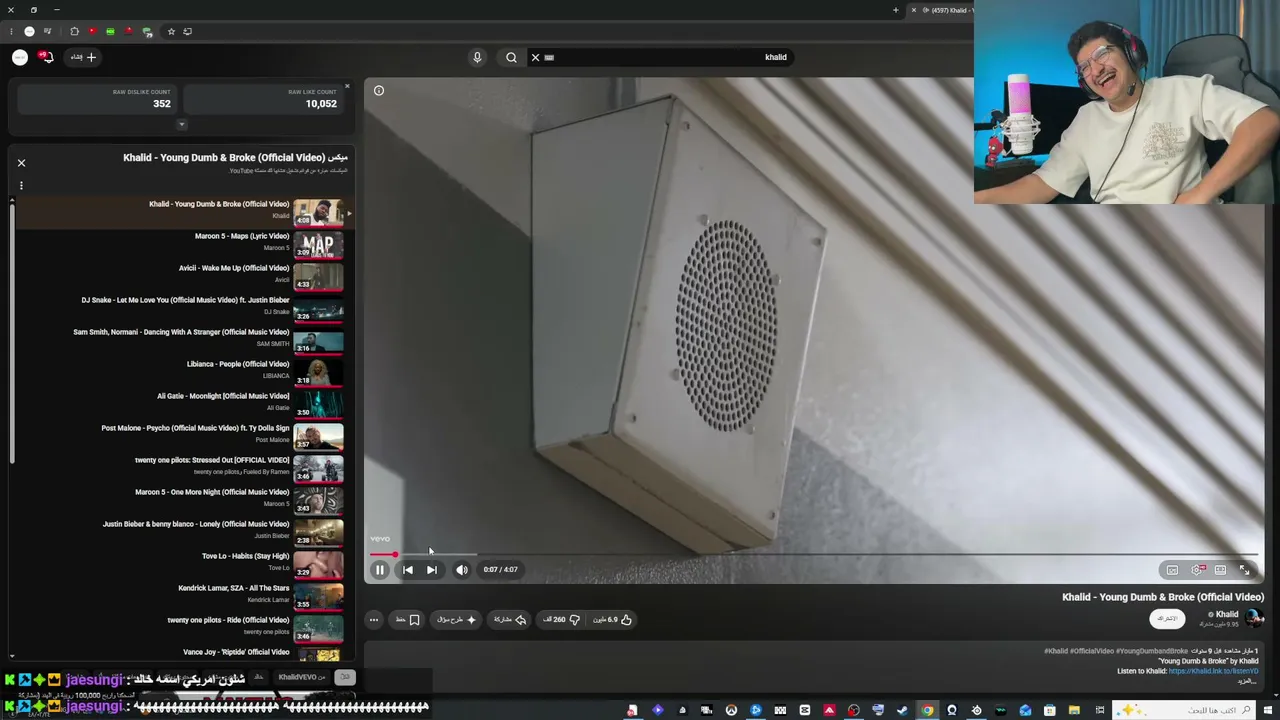This screenshot has height=720, width=1280.
Task: Open Chrome three-dot menu
Action: [11, 32]
